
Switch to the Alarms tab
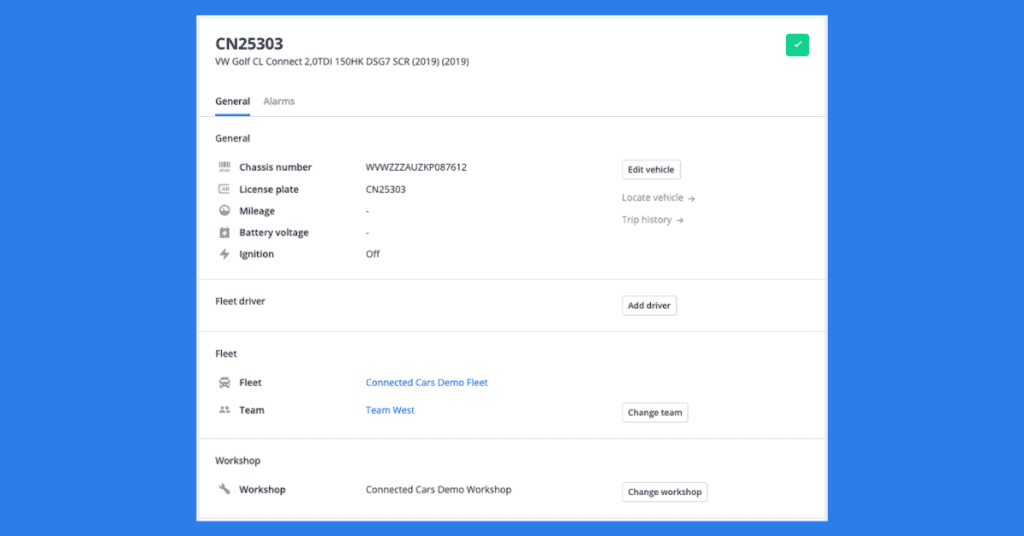(x=279, y=101)
